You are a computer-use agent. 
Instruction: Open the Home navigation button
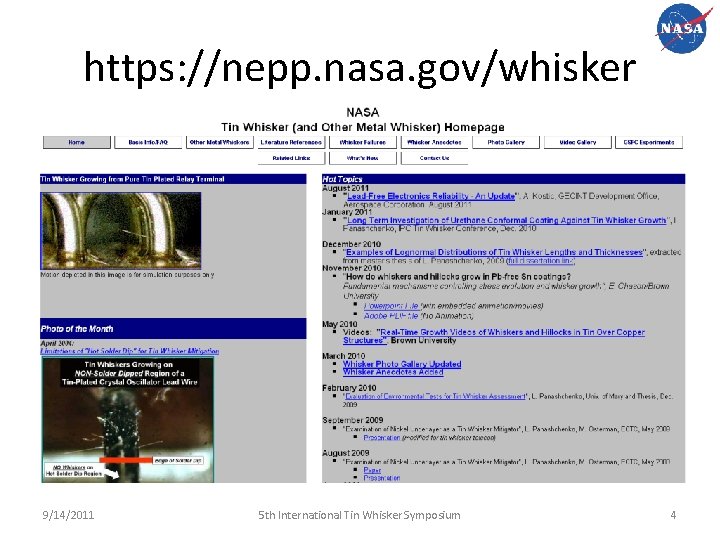[77, 142]
